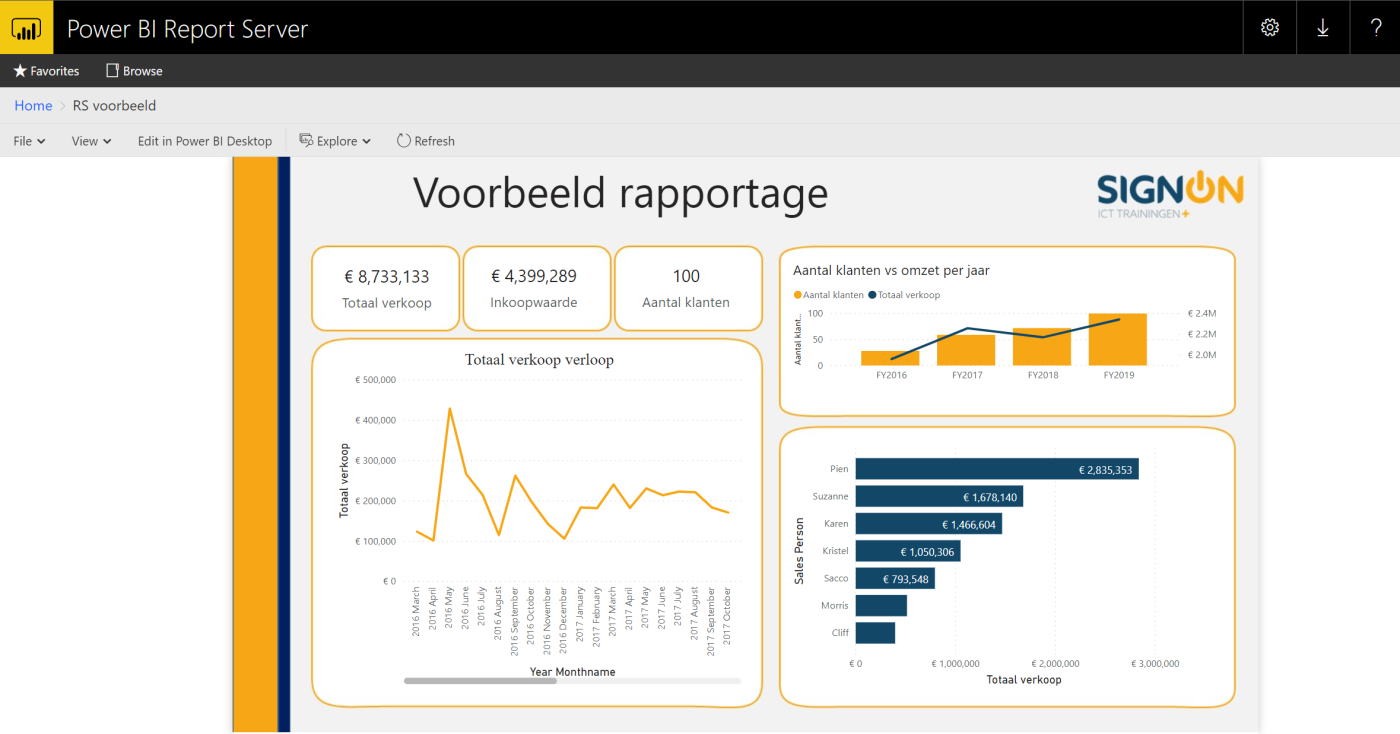Open the help question mark icon

coord(1375,28)
